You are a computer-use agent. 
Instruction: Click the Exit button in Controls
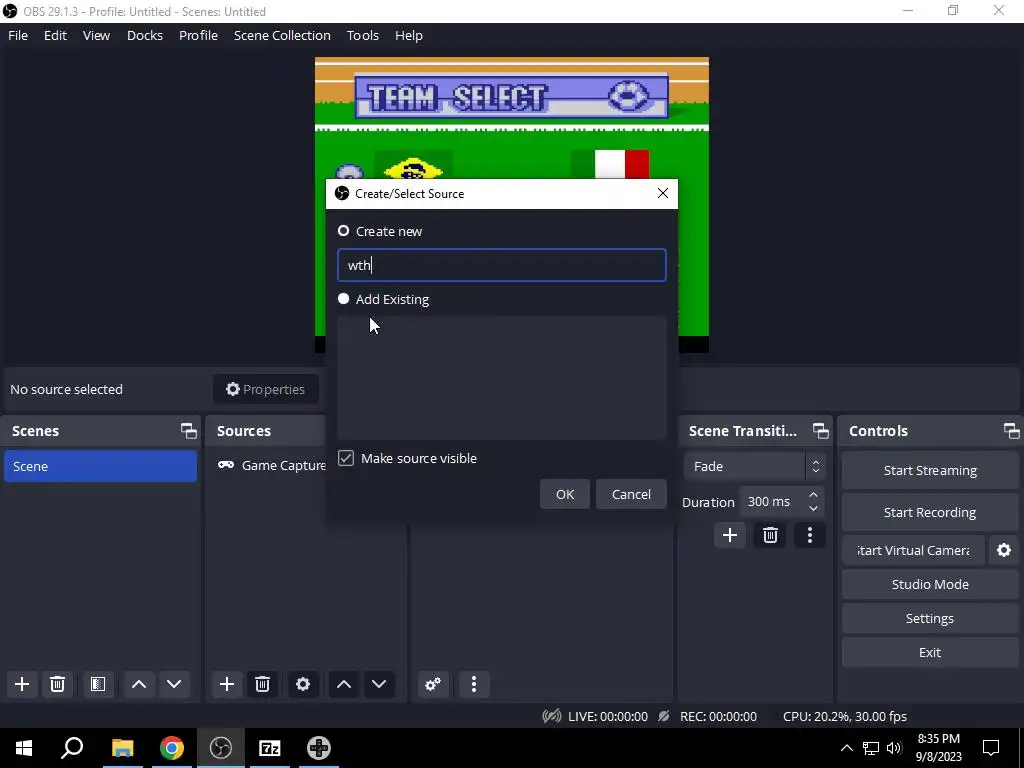pyautogui.click(x=930, y=652)
